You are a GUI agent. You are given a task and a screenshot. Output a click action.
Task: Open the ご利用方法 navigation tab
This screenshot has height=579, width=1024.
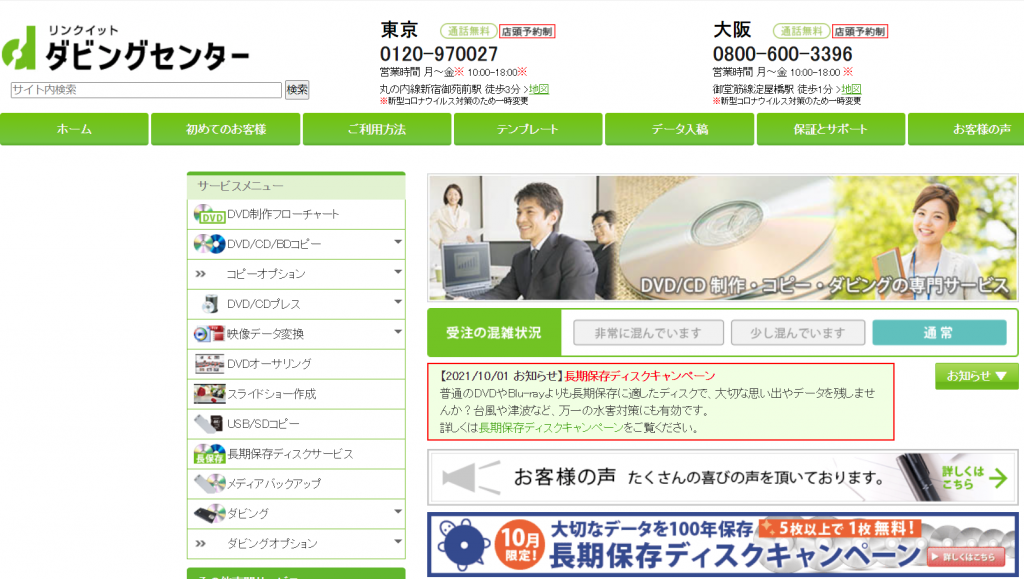click(377, 130)
